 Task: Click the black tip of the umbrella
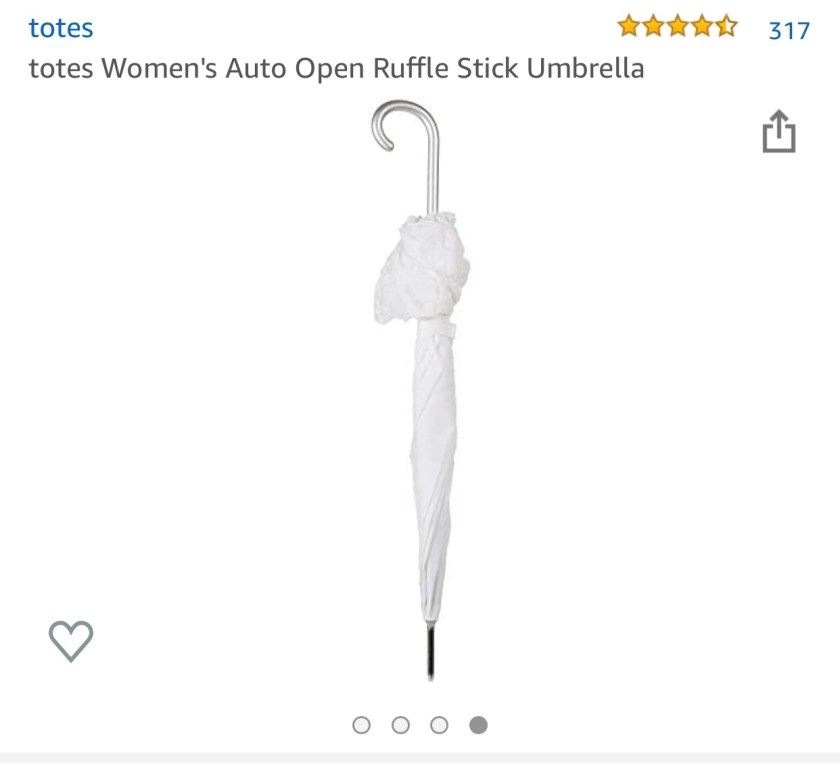430,652
